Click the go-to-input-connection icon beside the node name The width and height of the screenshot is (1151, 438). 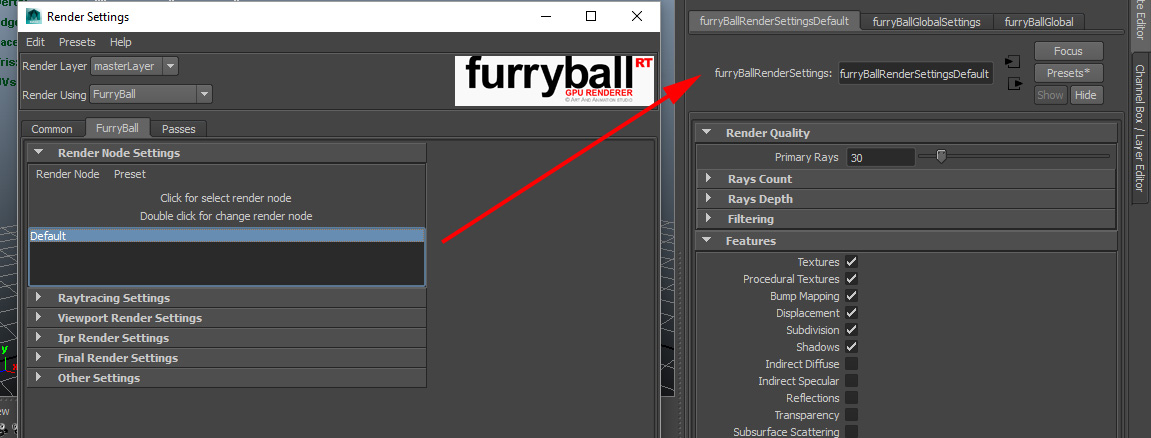[x=1014, y=61]
